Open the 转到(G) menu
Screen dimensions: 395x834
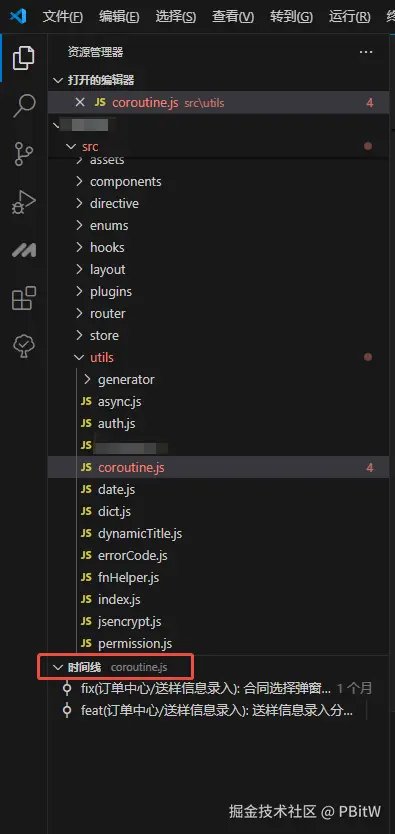(x=291, y=16)
